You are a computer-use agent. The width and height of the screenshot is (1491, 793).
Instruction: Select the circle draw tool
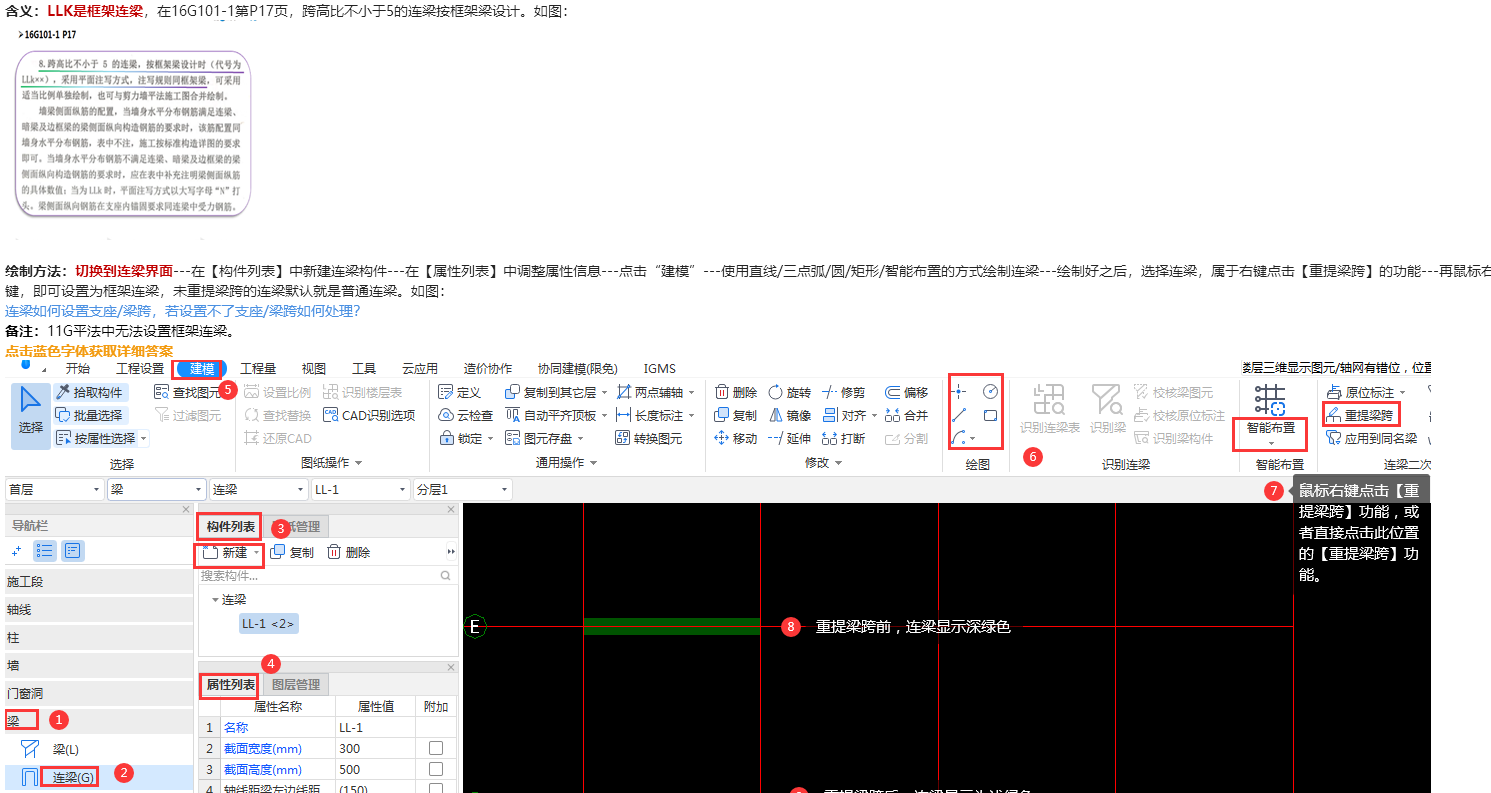990,391
